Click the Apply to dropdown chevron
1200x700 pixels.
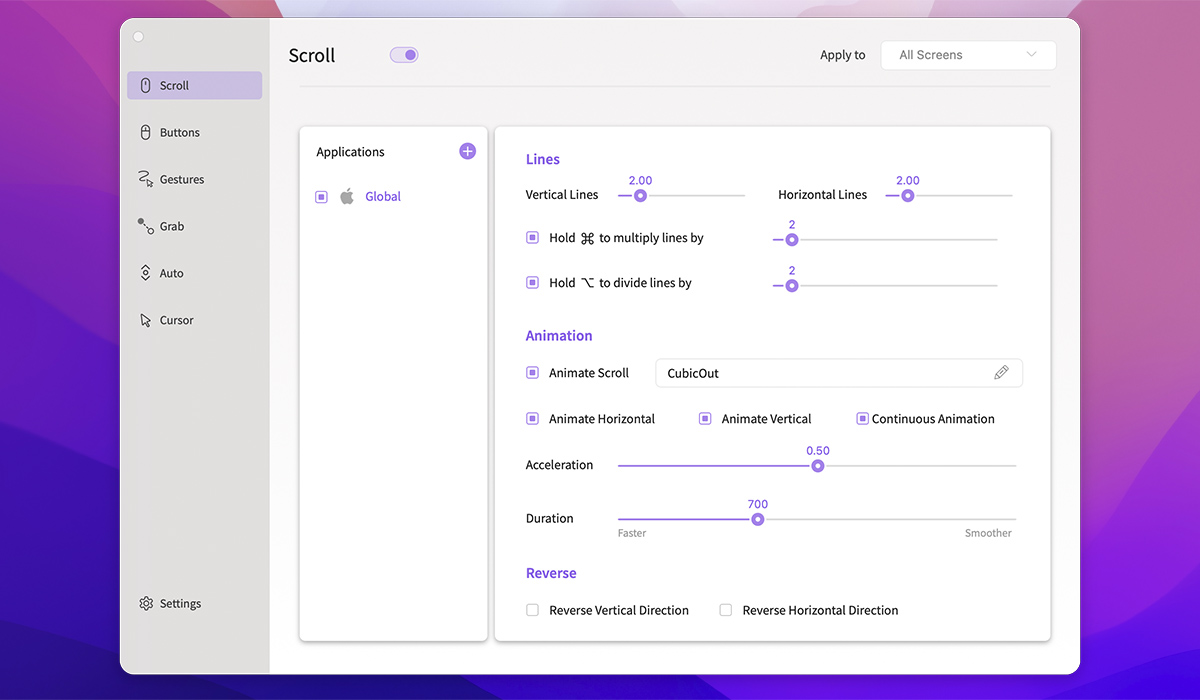1031,55
